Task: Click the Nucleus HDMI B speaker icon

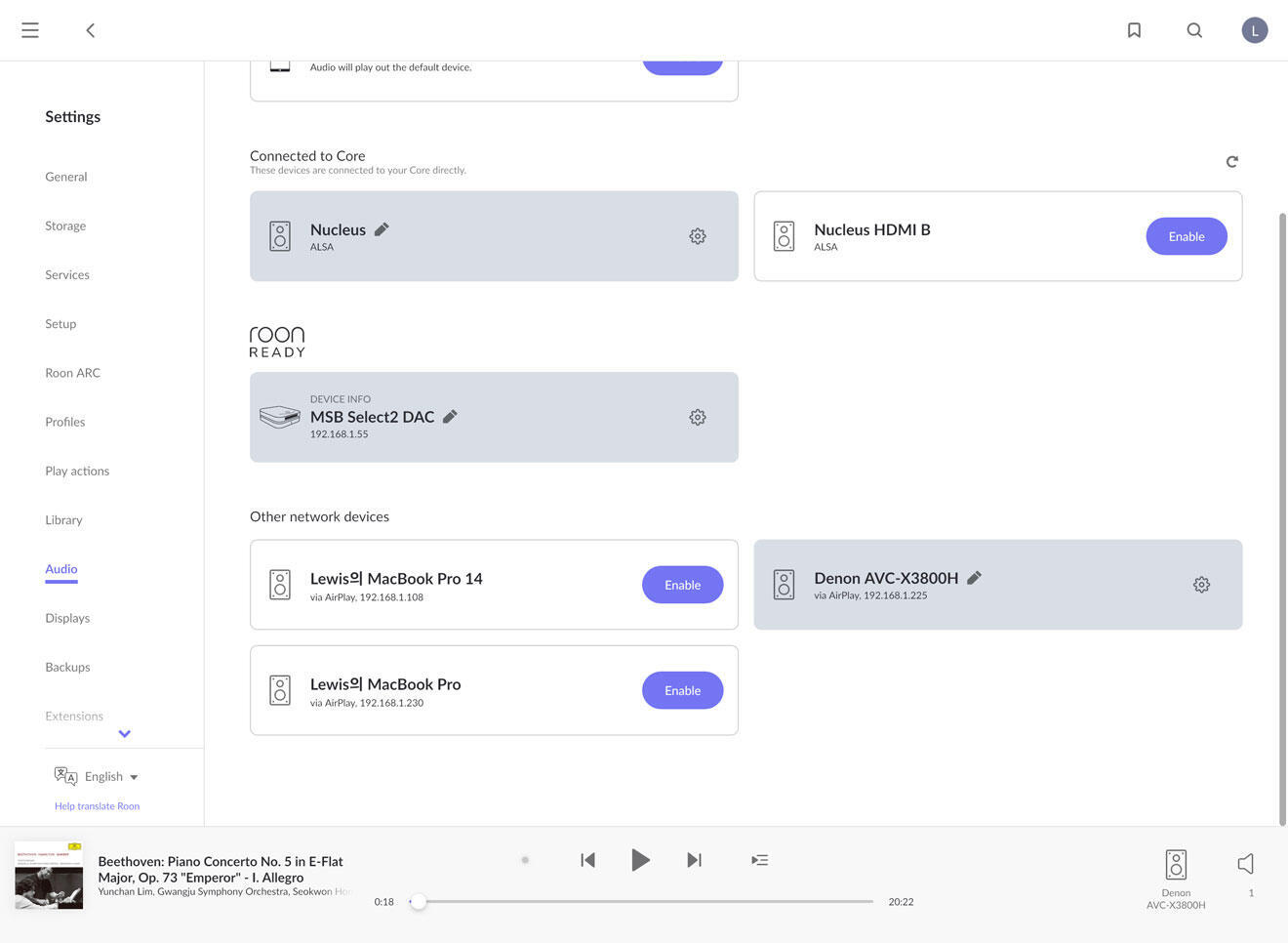Action: pyautogui.click(x=785, y=236)
